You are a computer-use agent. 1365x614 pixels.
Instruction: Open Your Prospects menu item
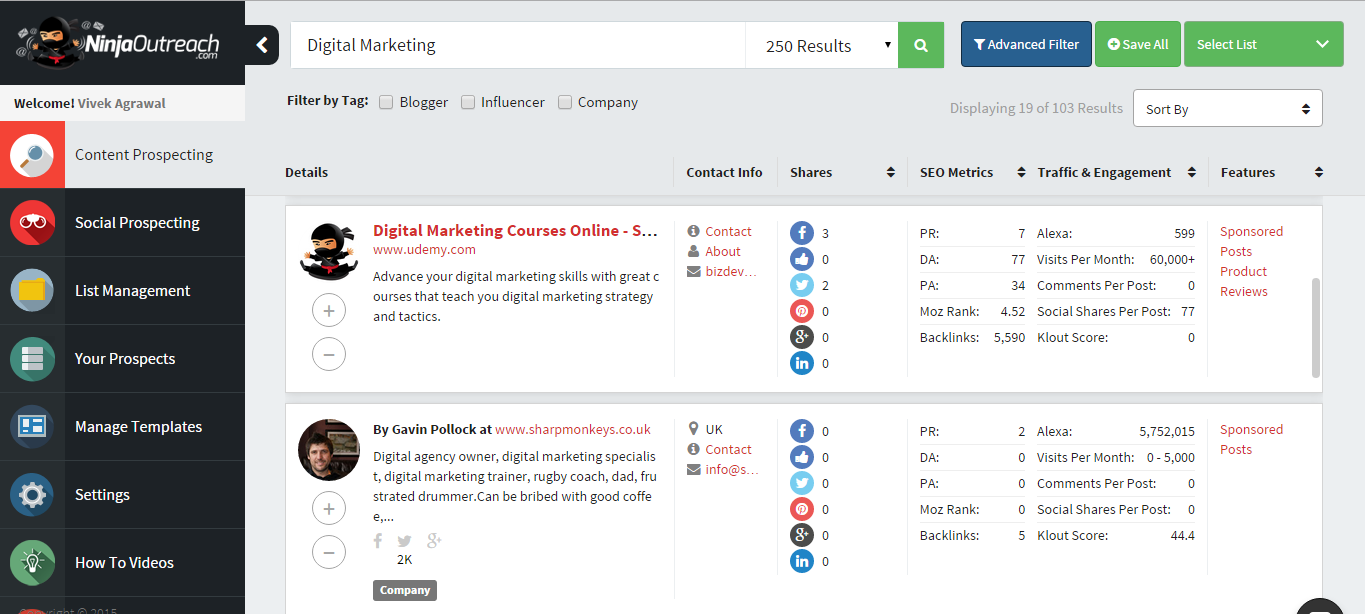(122, 359)
